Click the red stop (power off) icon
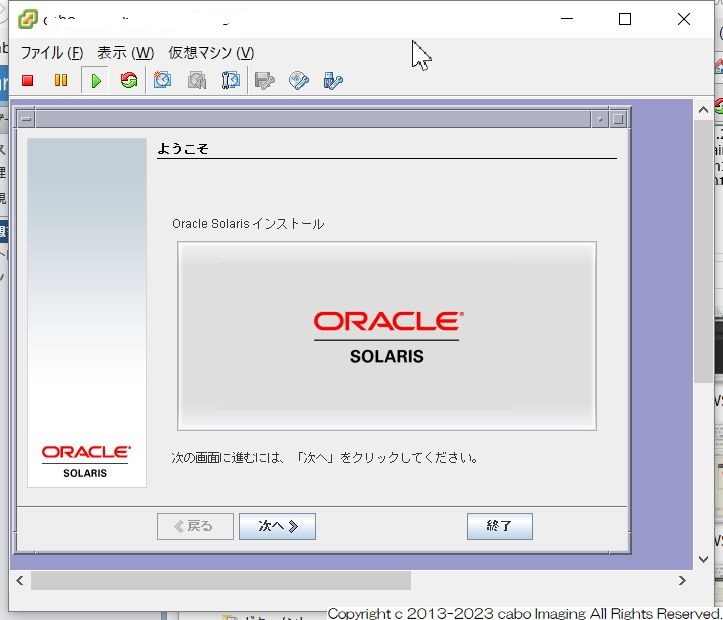 point(28,81)
